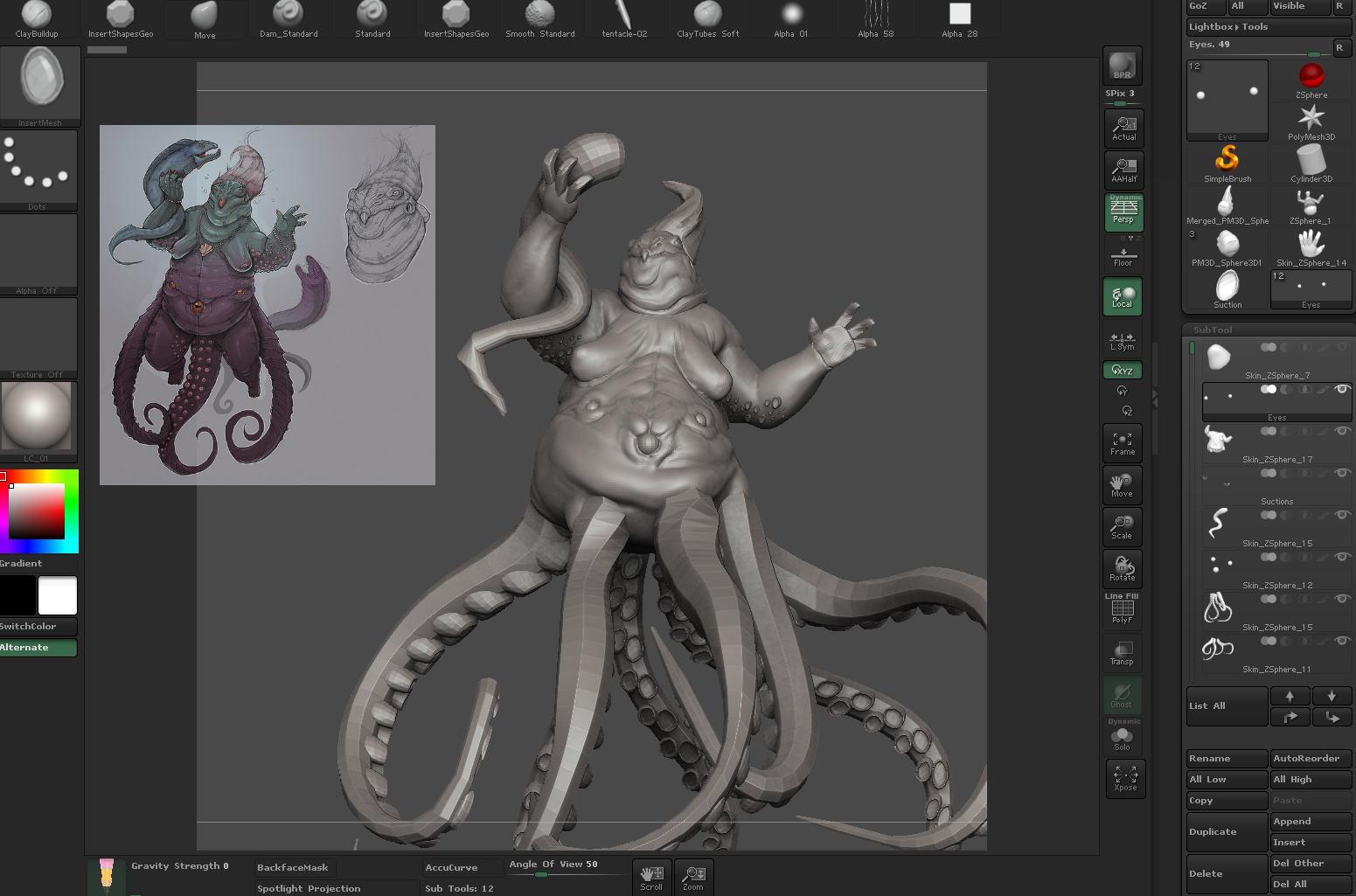
Task: Click the Duplicate subtool button
Action: point(1227,832)
